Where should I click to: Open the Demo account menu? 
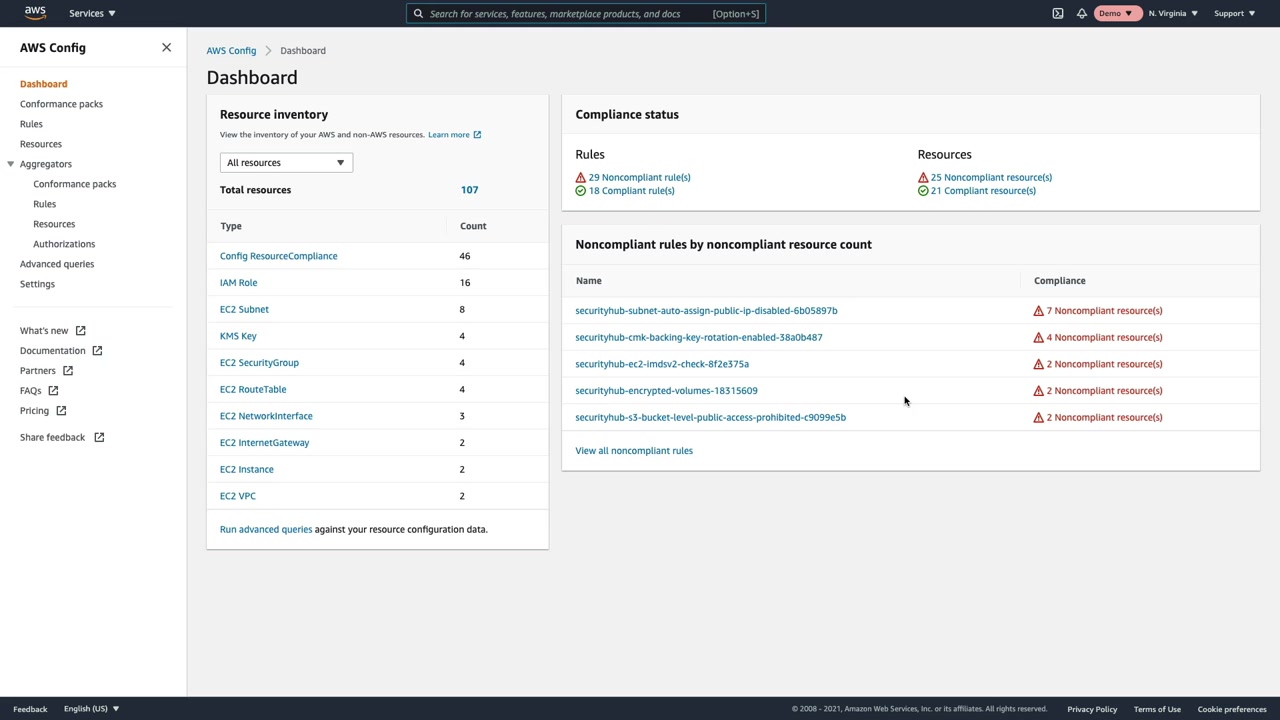(x=1115, y=14)
